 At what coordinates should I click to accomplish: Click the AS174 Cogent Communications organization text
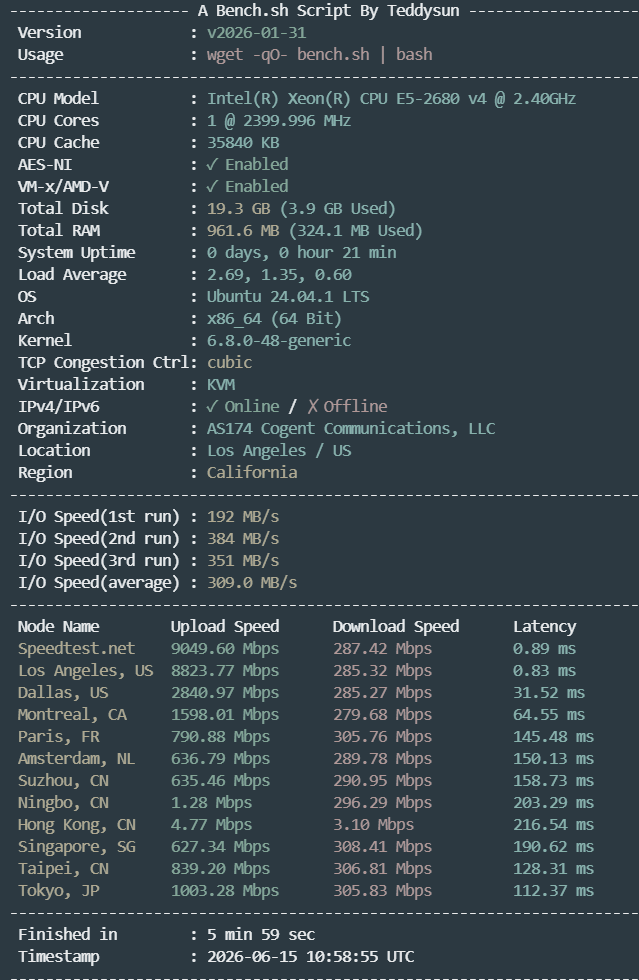(351, 428)
